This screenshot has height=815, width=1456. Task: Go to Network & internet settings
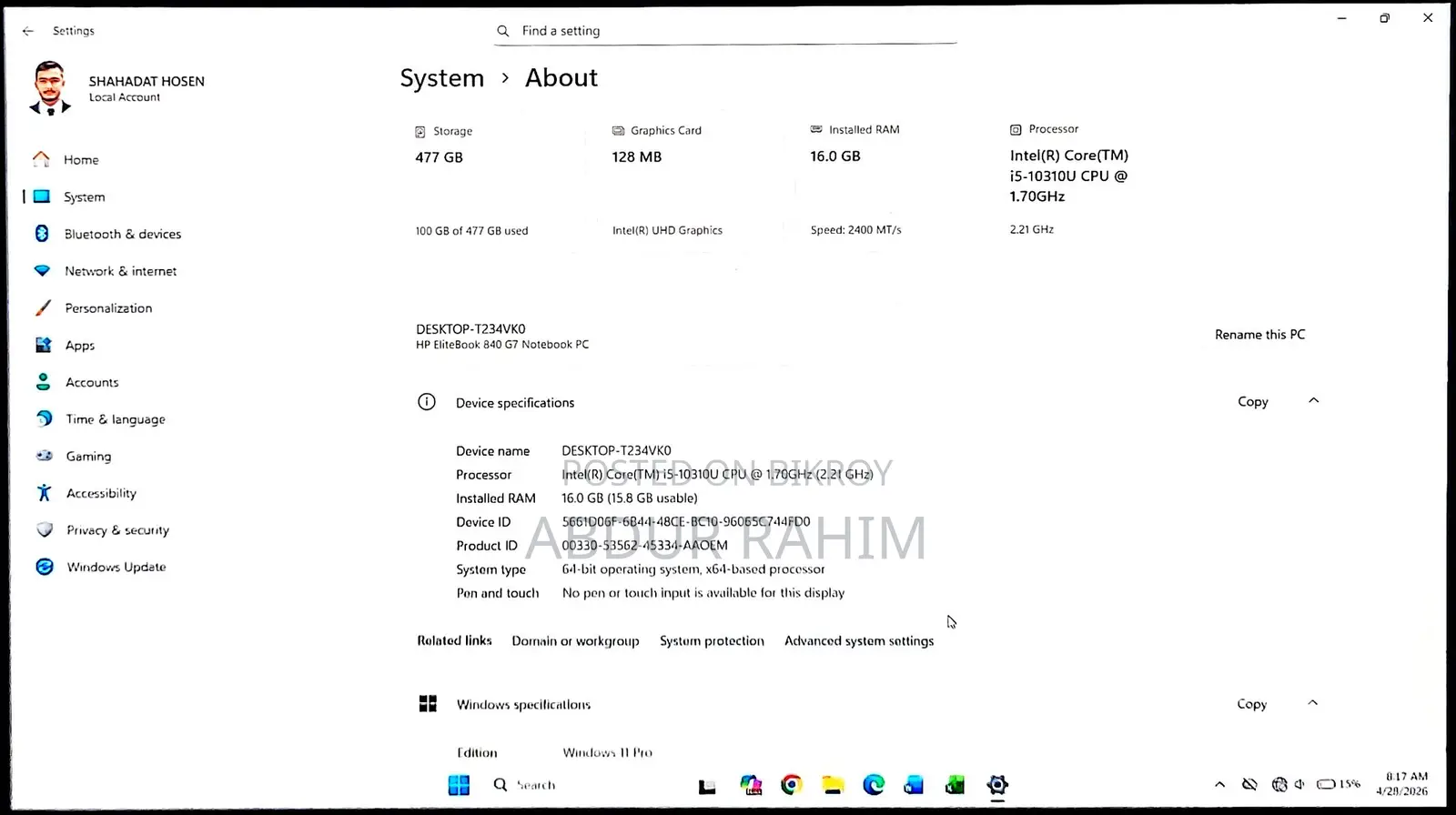coord(121,271)
